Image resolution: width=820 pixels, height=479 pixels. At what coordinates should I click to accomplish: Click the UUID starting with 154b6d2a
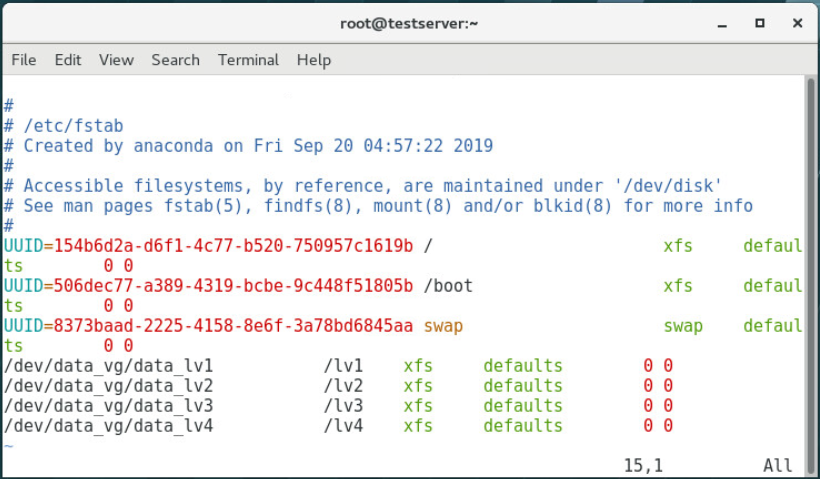(233, 246)
